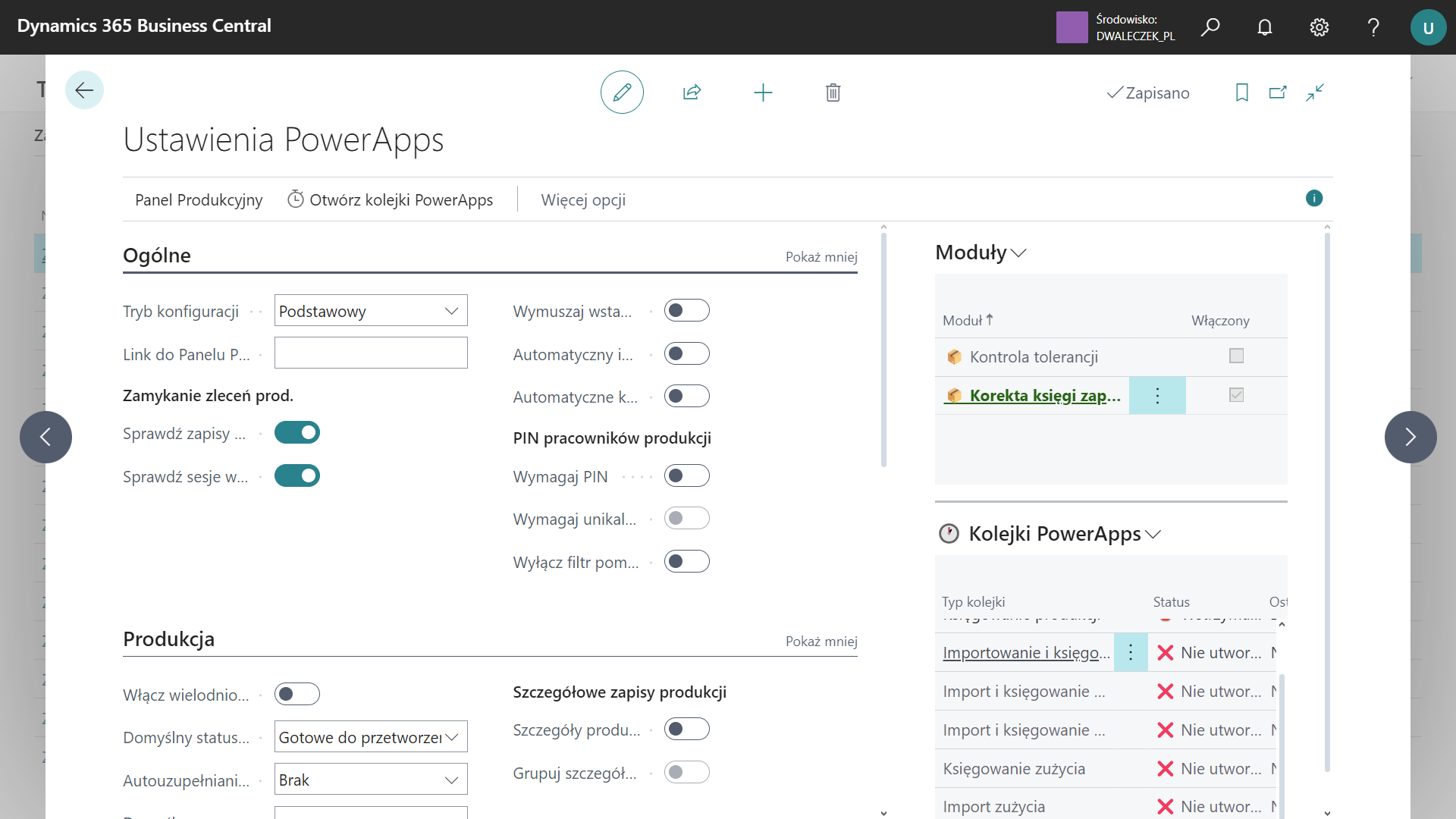Click the plus icon to add new

point(763,93)
